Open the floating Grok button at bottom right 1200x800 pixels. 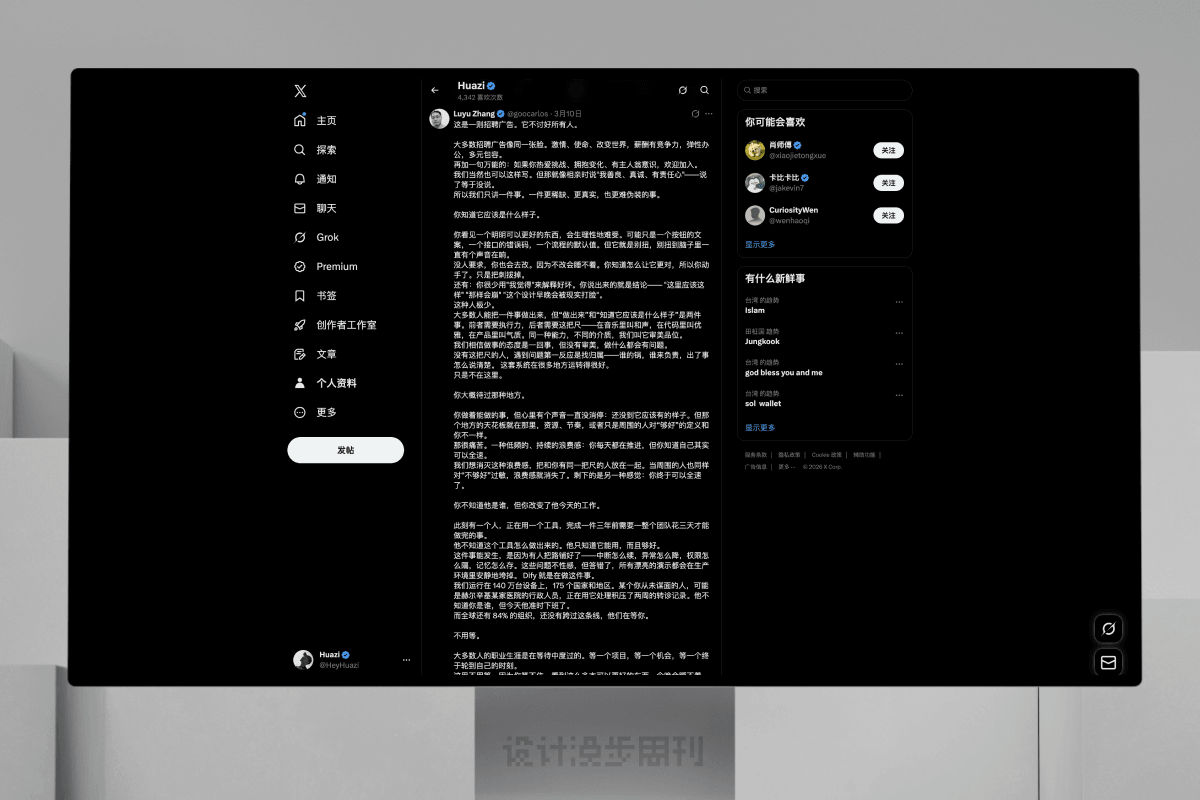[x=1108, y=629]
